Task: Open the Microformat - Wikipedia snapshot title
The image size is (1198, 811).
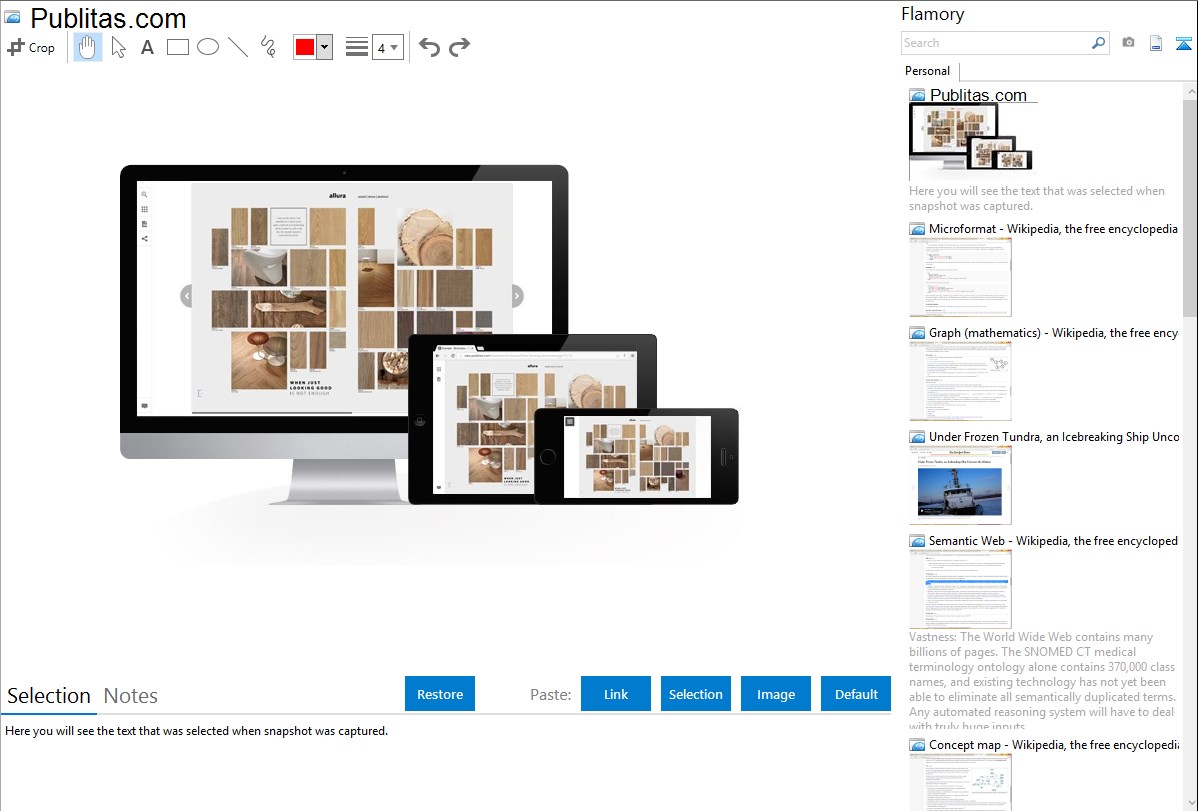Action: [1053, 229]
